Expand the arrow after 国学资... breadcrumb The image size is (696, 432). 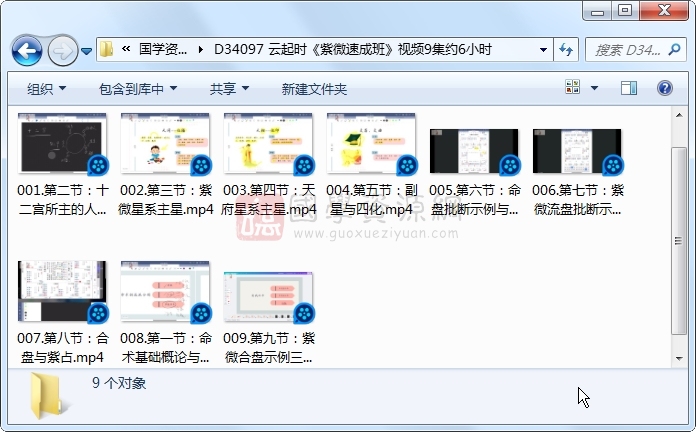201,50
